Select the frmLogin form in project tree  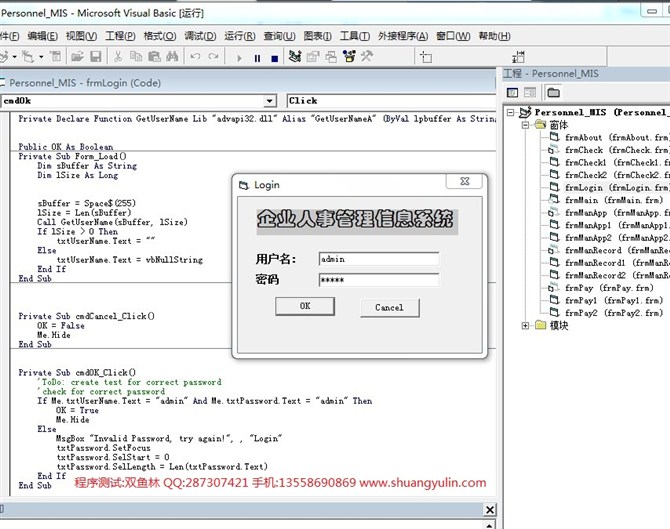pos(612,187)
